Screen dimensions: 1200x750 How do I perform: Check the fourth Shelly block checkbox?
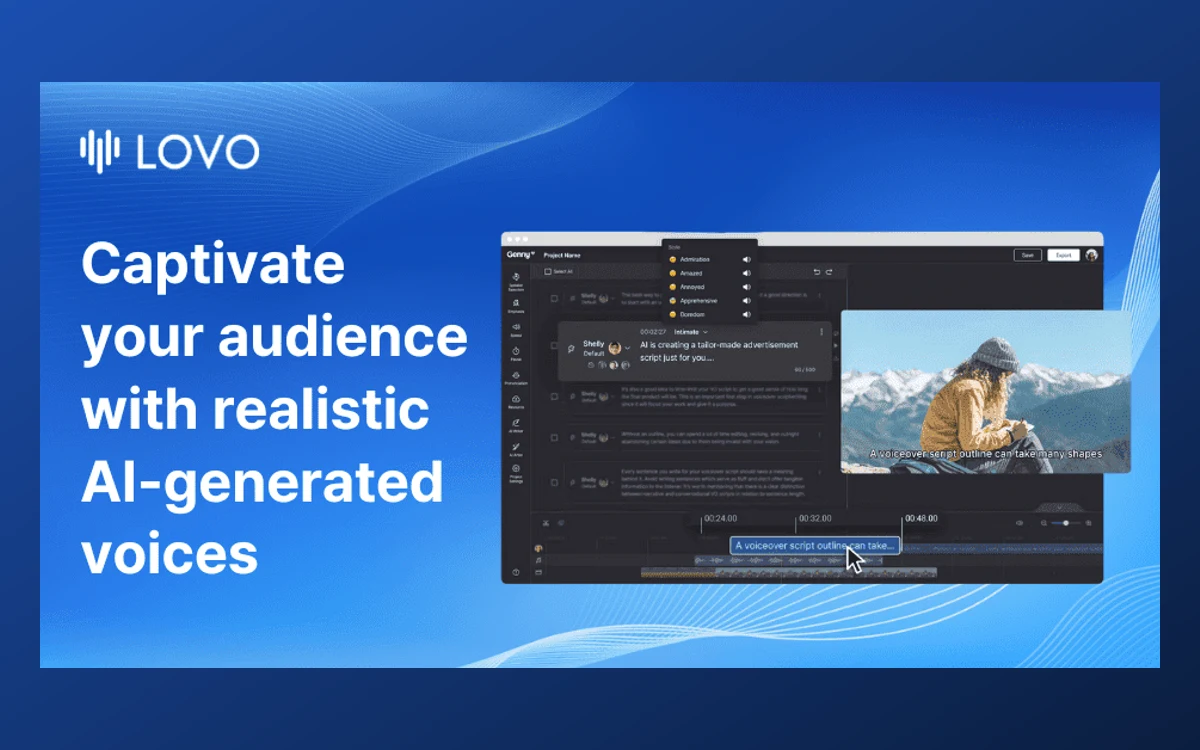pyautogui.click(x=555, y=437)
